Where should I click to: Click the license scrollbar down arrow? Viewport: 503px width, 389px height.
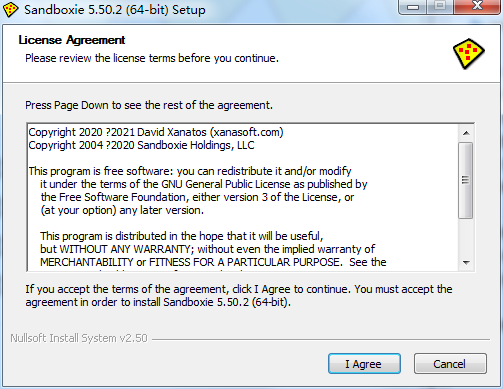(466, 263)
